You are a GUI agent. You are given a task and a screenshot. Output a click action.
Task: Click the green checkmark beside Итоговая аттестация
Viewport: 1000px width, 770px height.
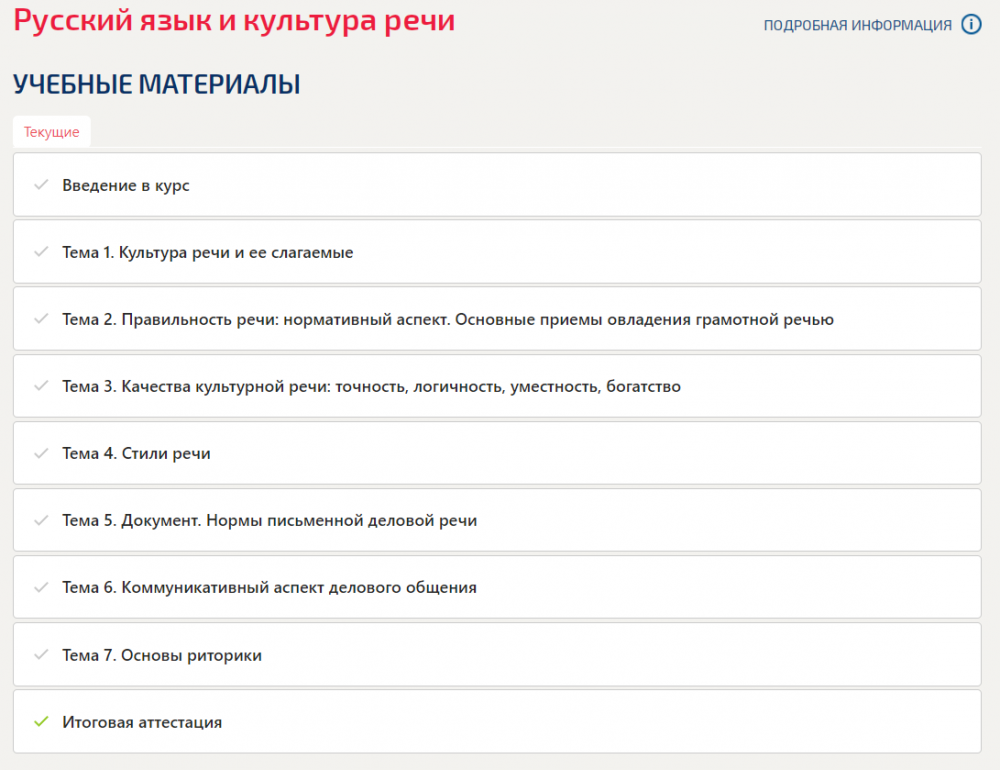point(41,722)
